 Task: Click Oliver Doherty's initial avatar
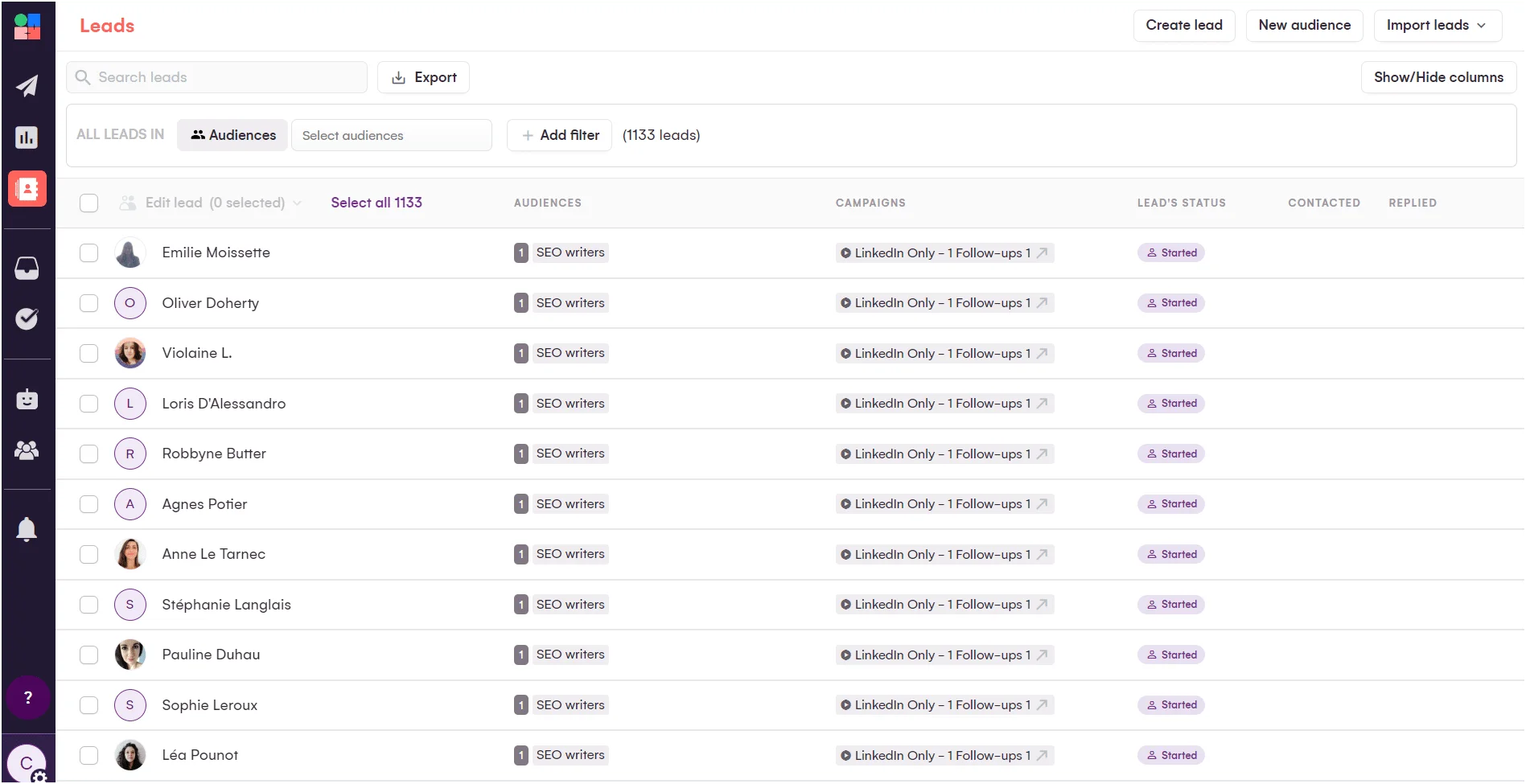130,303
